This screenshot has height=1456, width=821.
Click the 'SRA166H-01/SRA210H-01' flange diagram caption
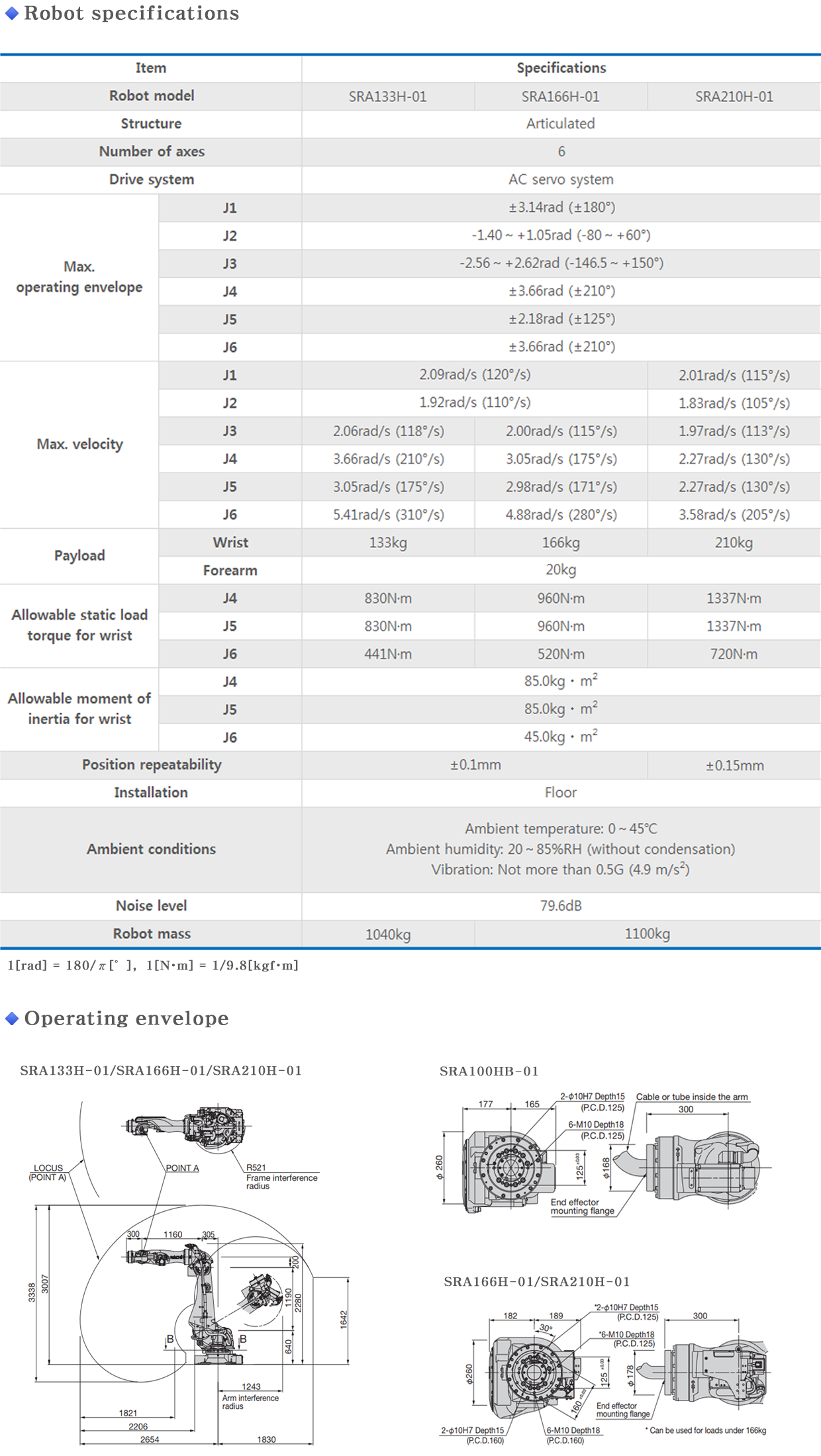[x=537, y=1282]
